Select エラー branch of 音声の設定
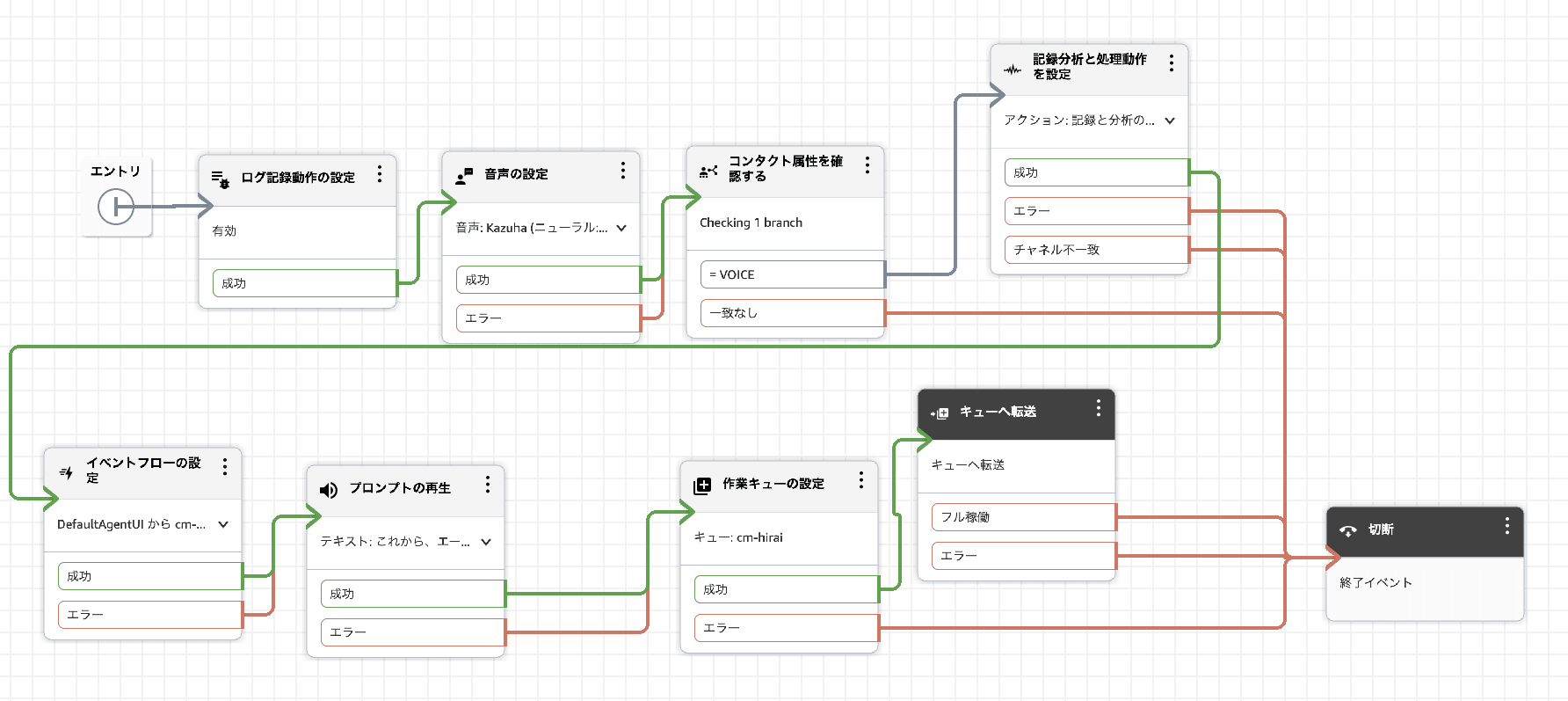Viewport: 1568px width, 701px height. tap(548, 318)
